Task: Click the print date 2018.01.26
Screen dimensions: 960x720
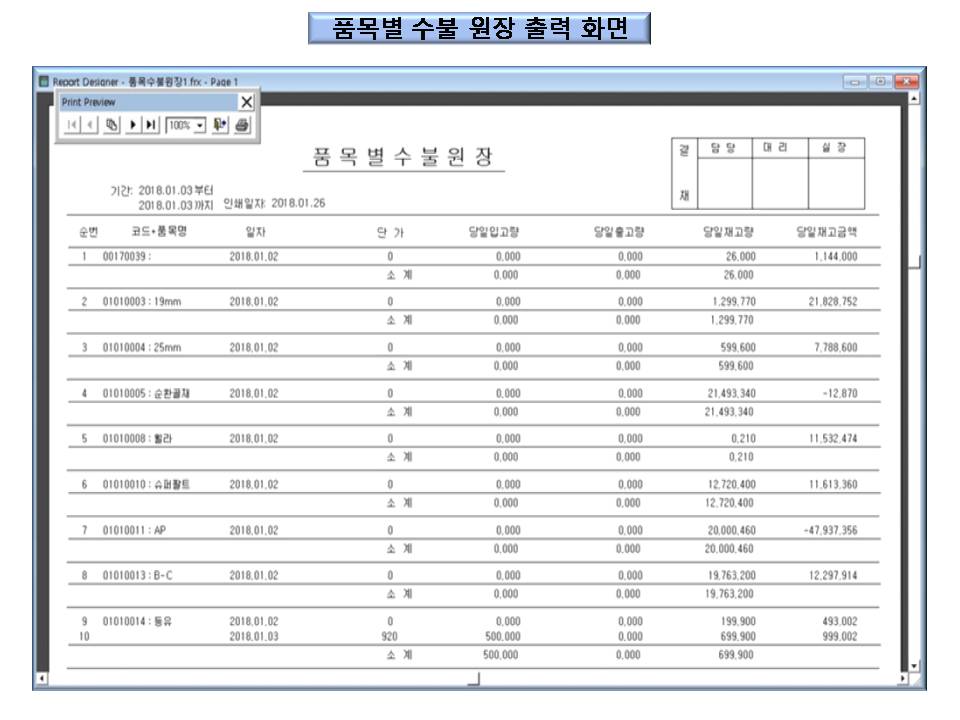Action: (x=298, y=203)
